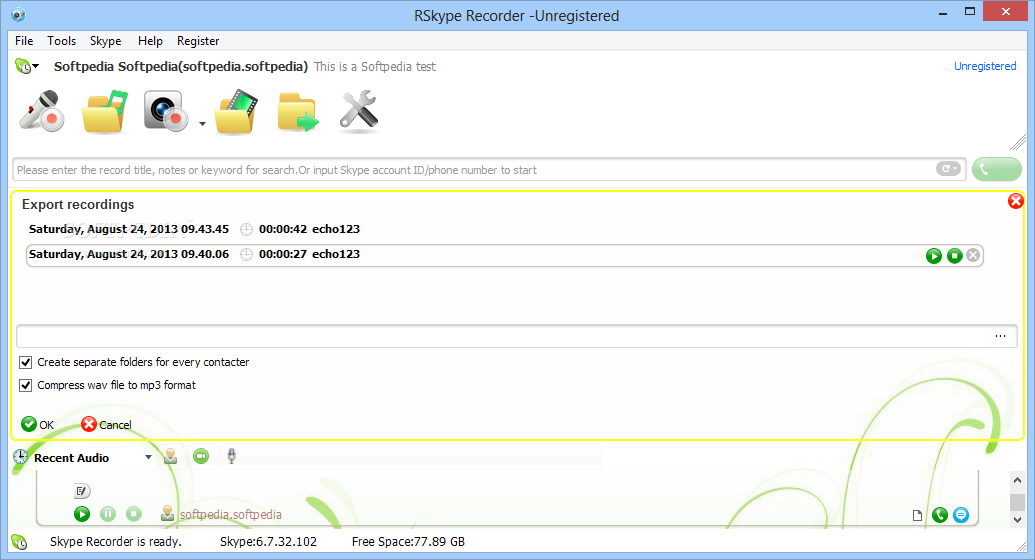Open the audio recordings folder icon

click(x=104, y=112)
